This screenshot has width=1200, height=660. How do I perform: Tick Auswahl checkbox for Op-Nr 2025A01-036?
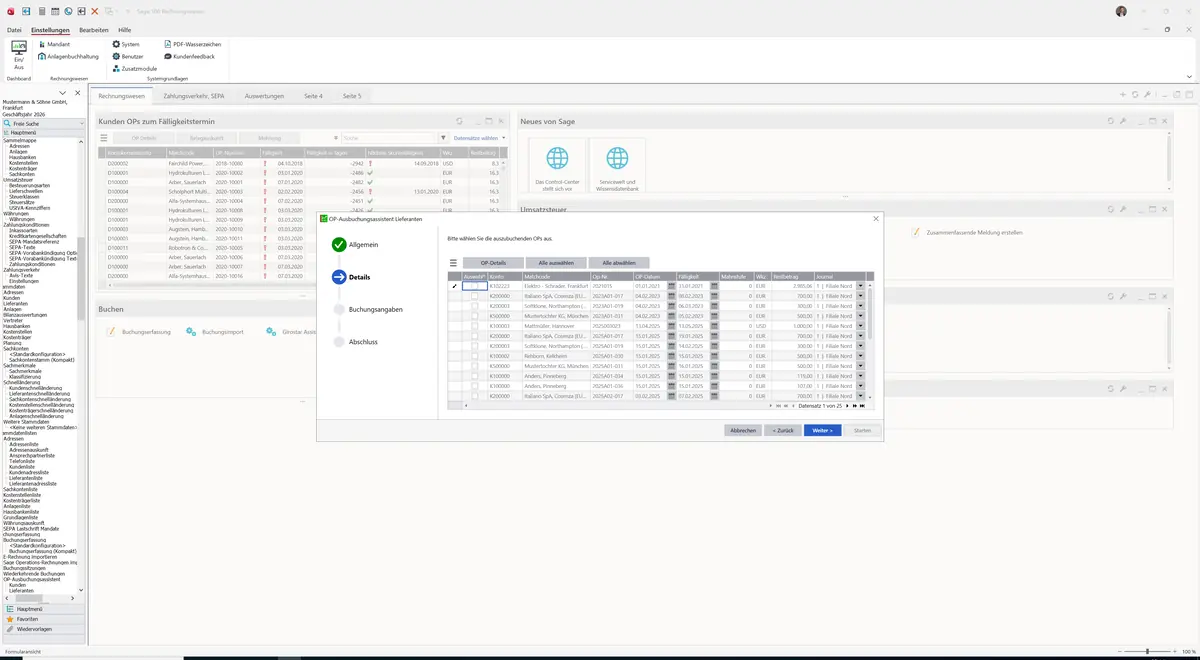point(475,386)
